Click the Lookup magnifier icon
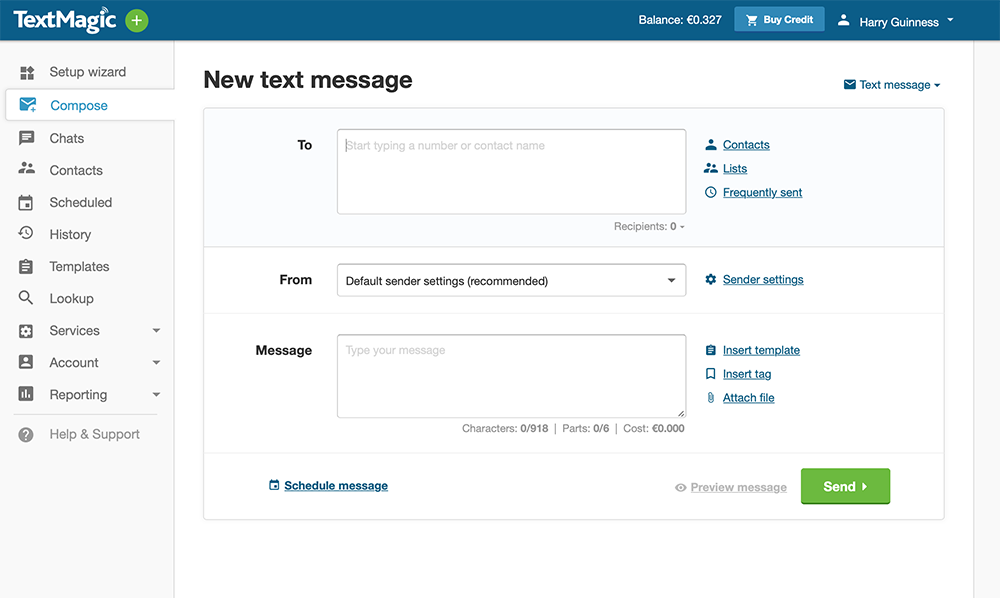This screenshot has height=598, width=1000. click(x=27, y=298)
